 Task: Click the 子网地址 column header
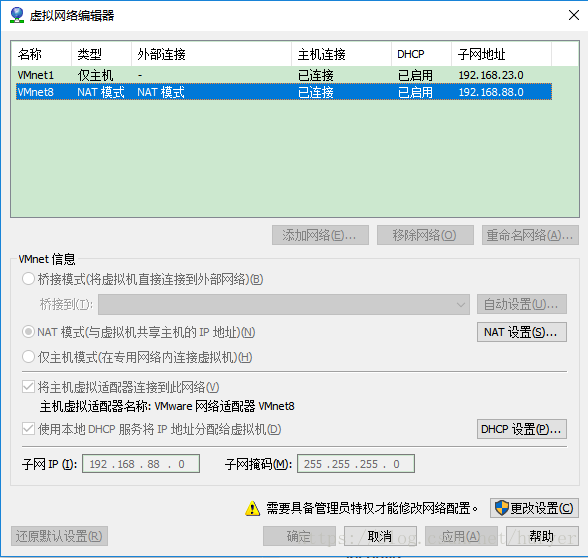click(501, 54)
